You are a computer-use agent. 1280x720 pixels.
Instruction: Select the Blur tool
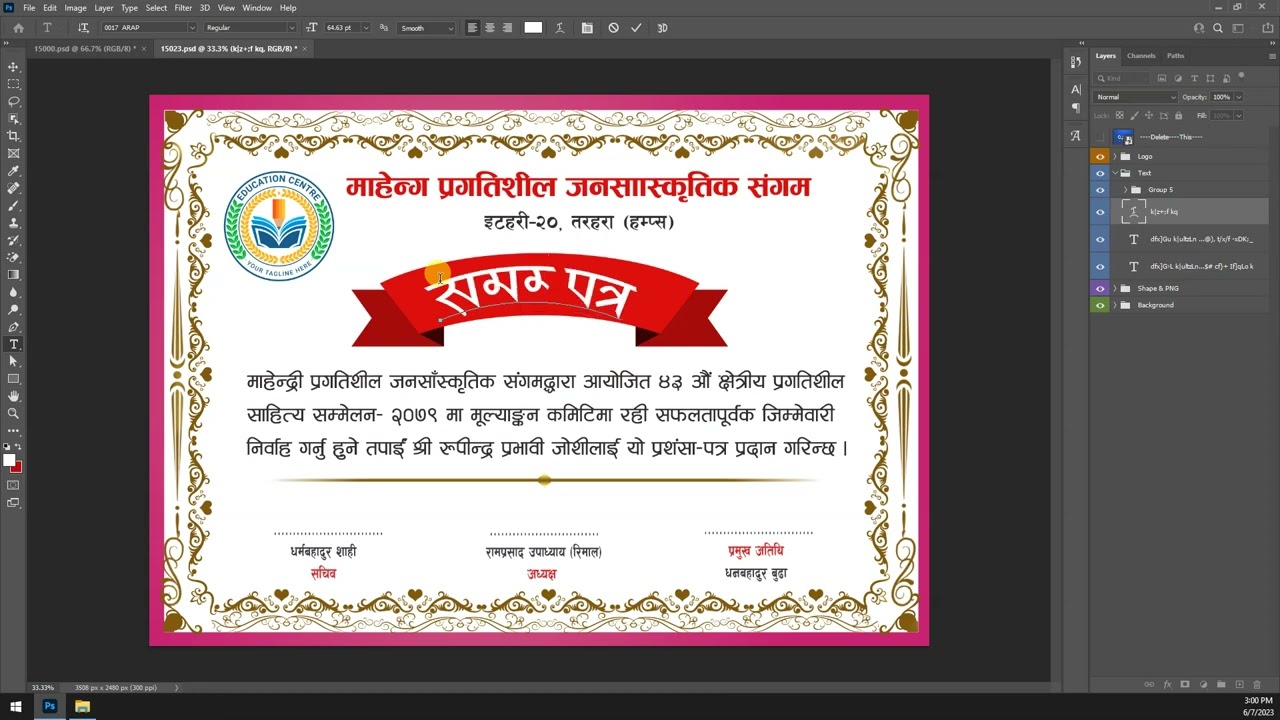pyautogui.click(x=13, y=292)
